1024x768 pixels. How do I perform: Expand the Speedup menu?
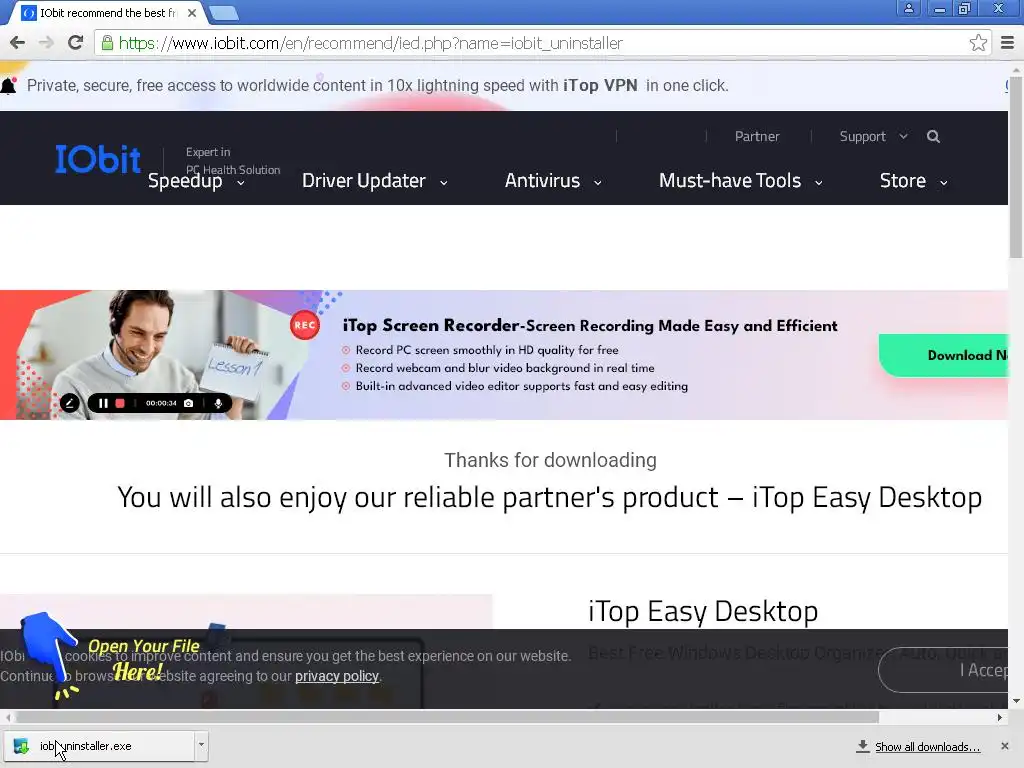pos(196,181)
